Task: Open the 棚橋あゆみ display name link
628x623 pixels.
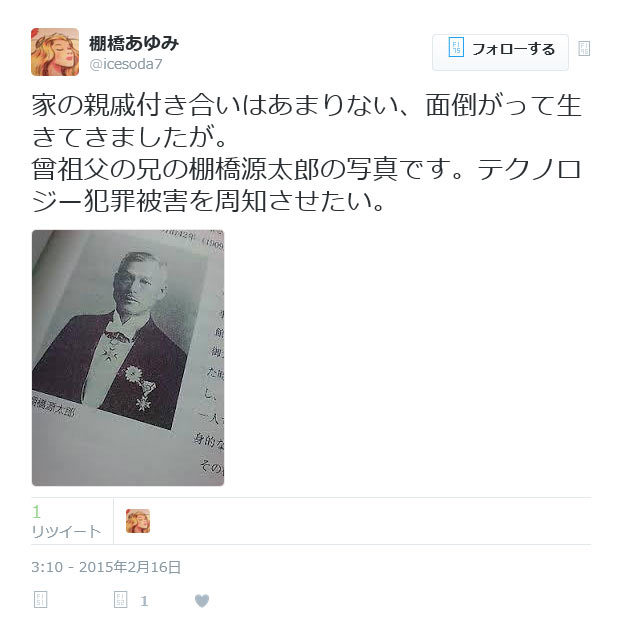Action: coord(134,43)
